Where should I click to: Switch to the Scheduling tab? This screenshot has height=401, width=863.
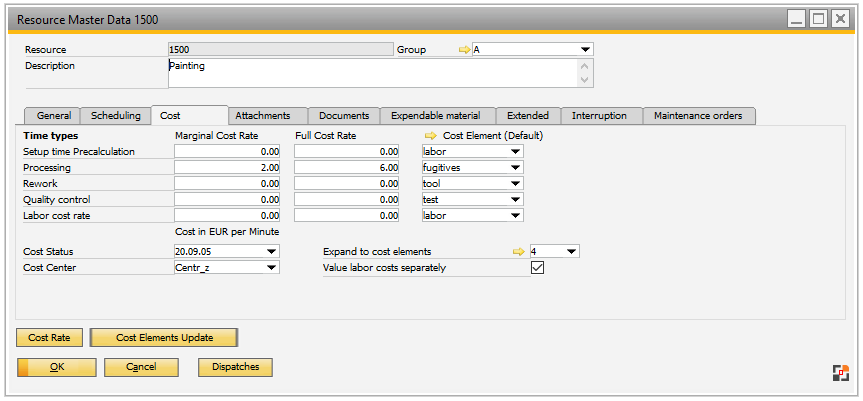[x=115, y=116]
